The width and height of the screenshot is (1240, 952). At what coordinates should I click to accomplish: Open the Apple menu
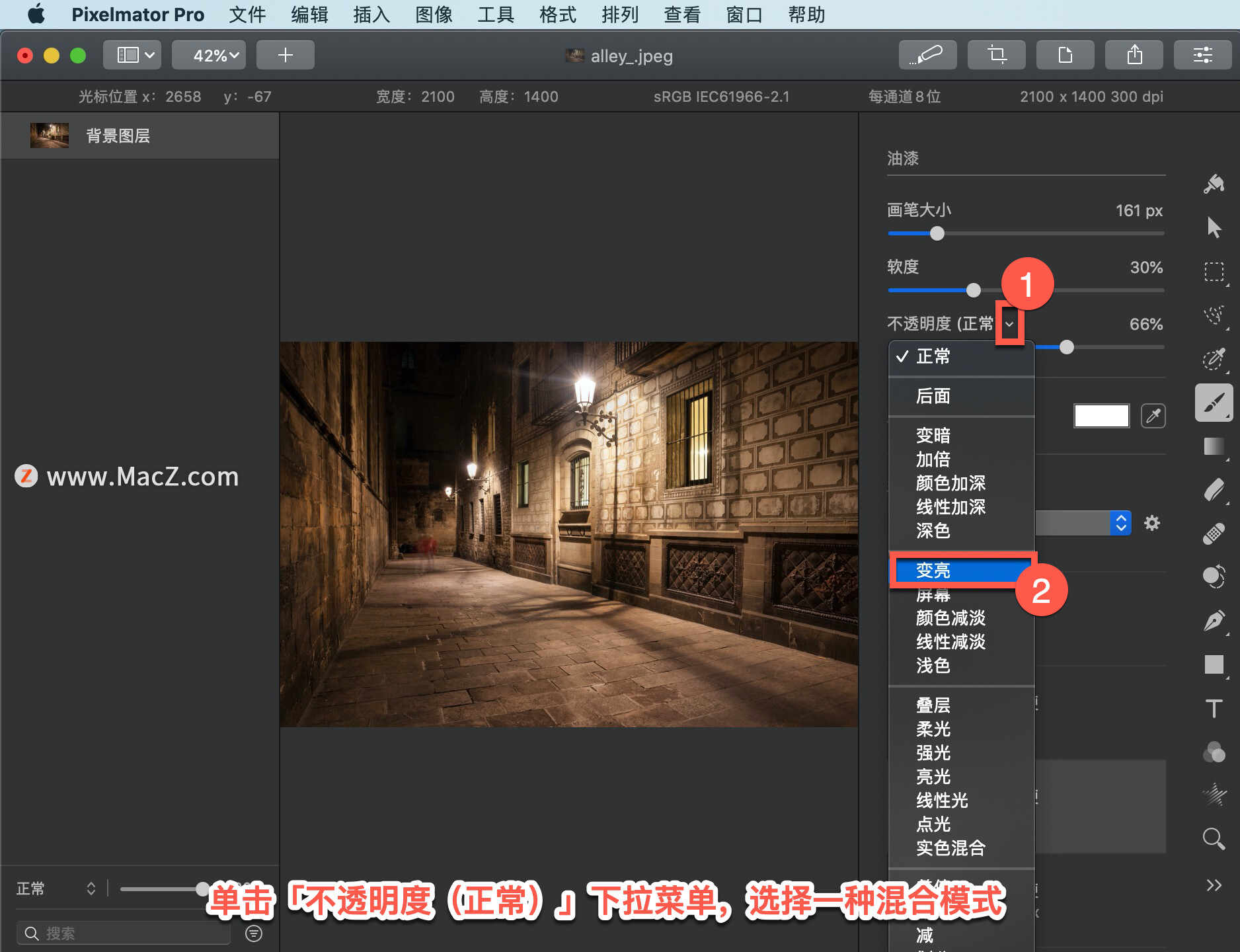[36, 15]
